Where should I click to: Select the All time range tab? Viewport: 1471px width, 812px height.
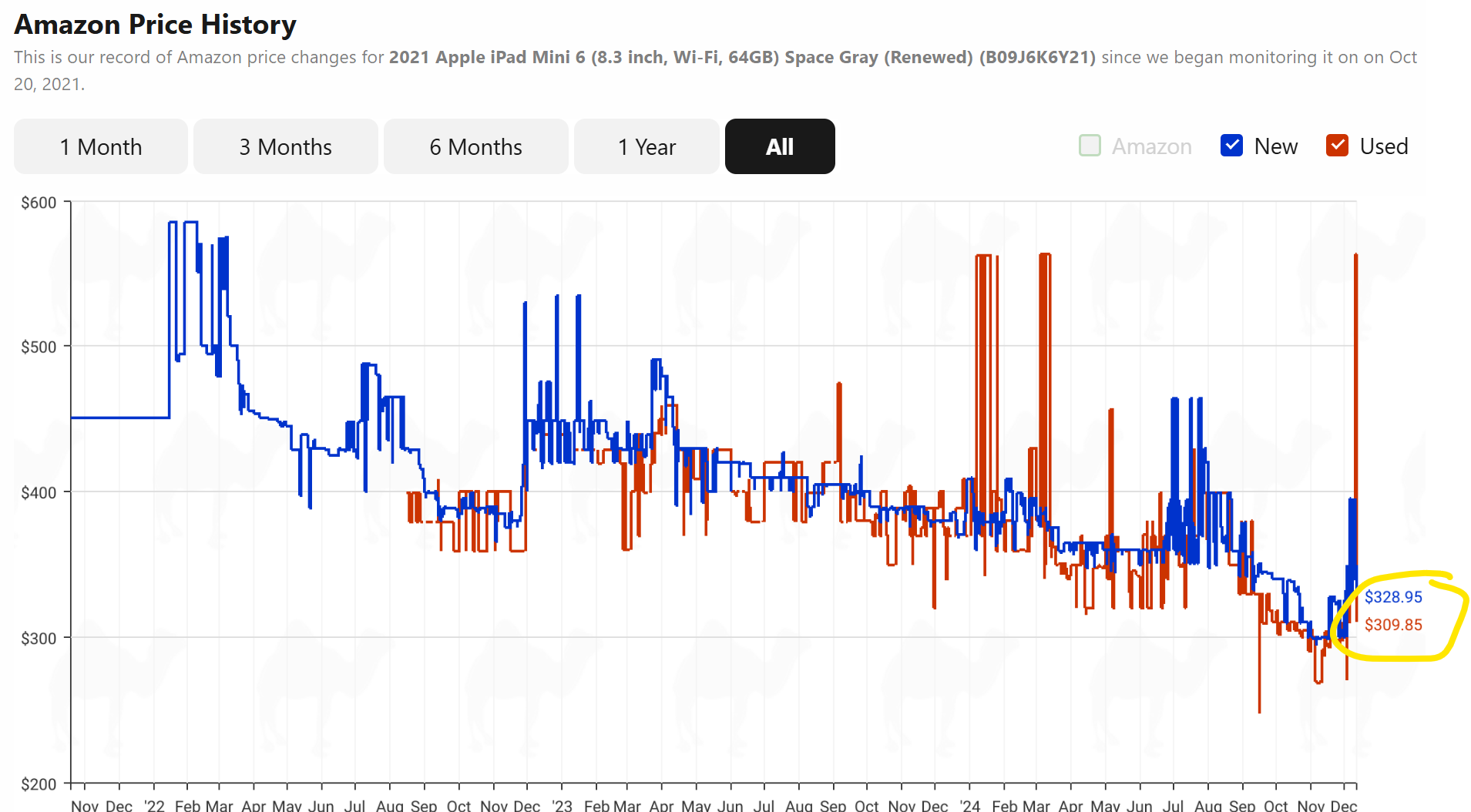coord(780,146)
